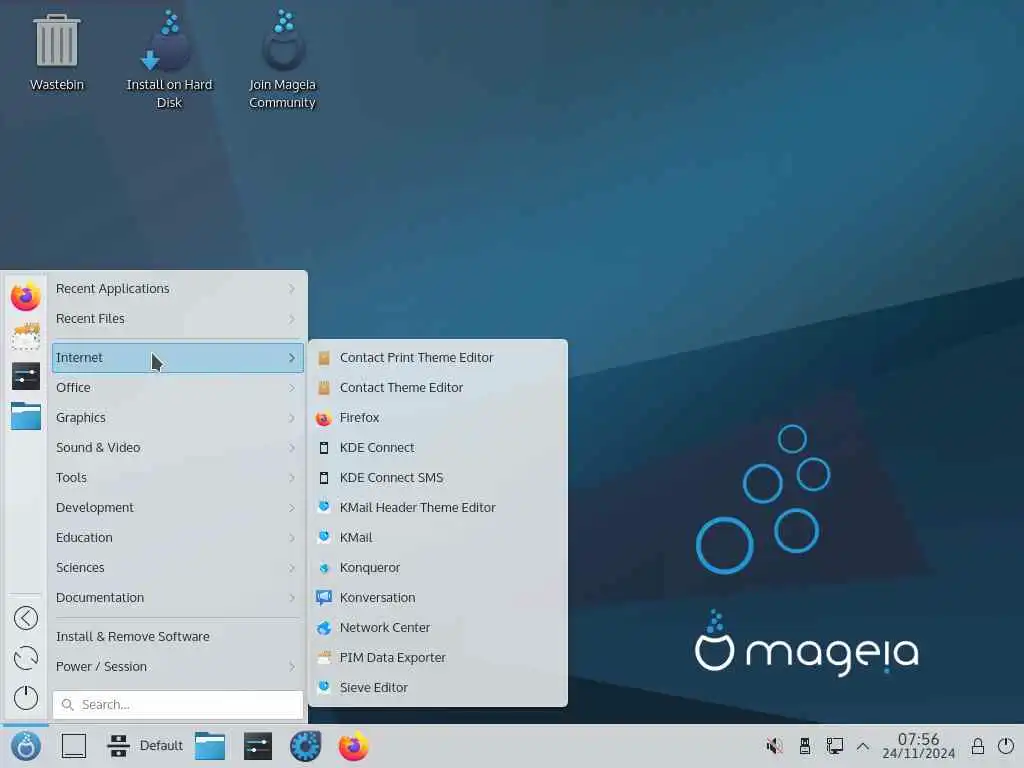
Task: Expand Sciences category arrow
Action: [x=291, y=568]
